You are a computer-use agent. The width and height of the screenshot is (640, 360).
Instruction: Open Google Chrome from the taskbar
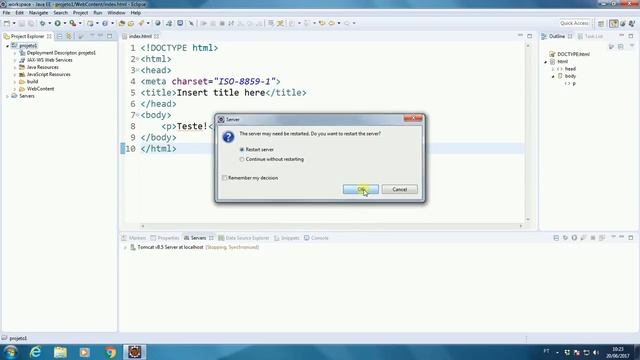point(110,352)
